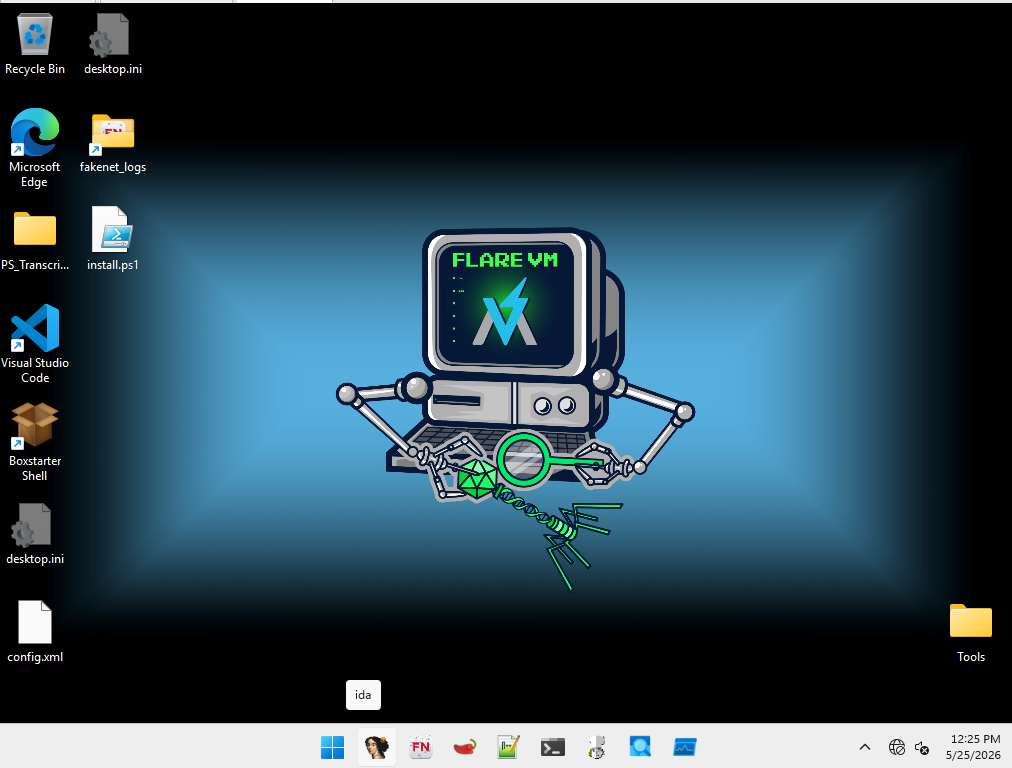The width and height of the screenshot is (1012, 768).
Task: Select the desktop.ini file below Boxstarter Shell
Action: pyautogui.click(x=35, y=534)
